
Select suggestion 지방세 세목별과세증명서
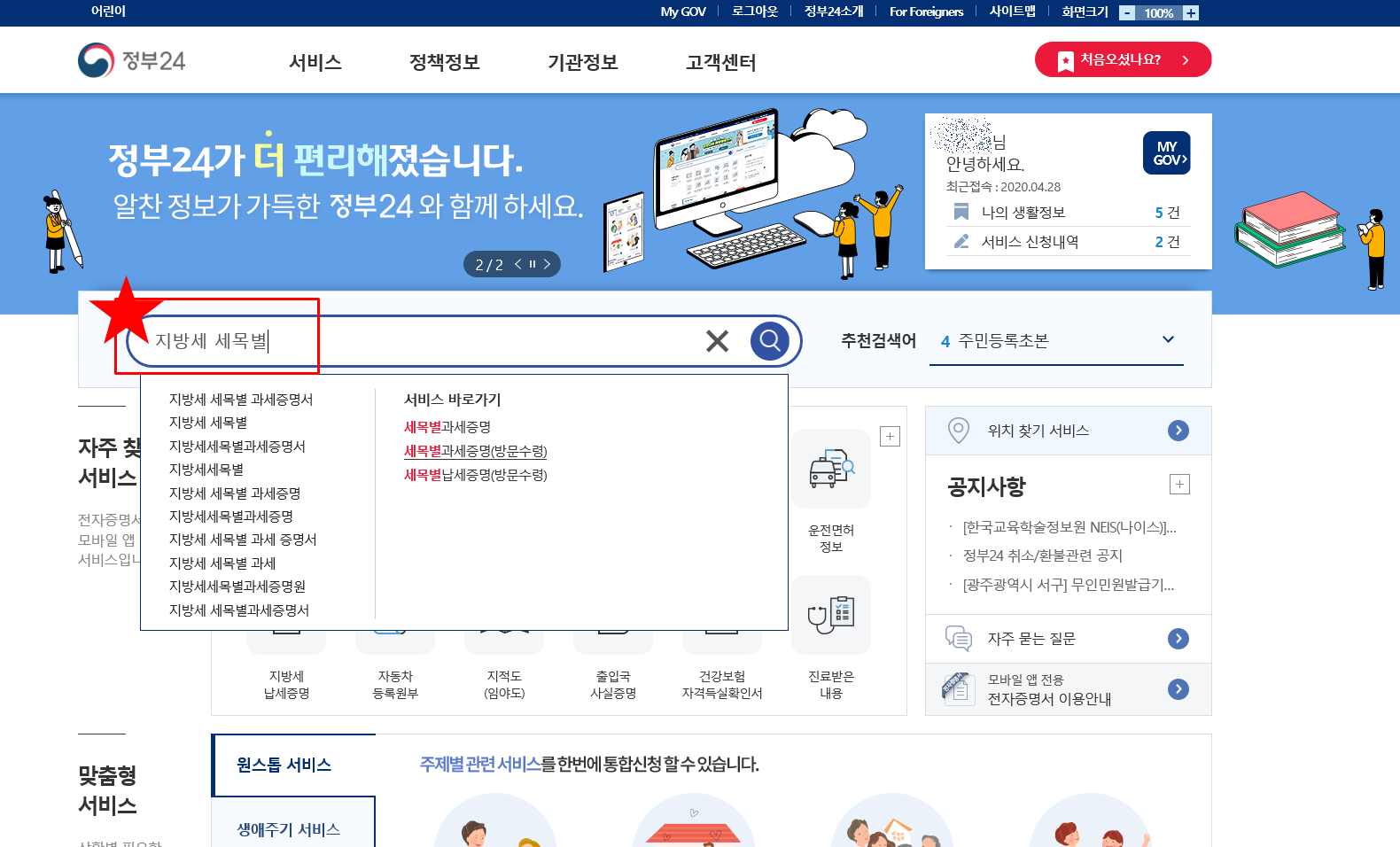pyautogui.click(x=239, y=610)
